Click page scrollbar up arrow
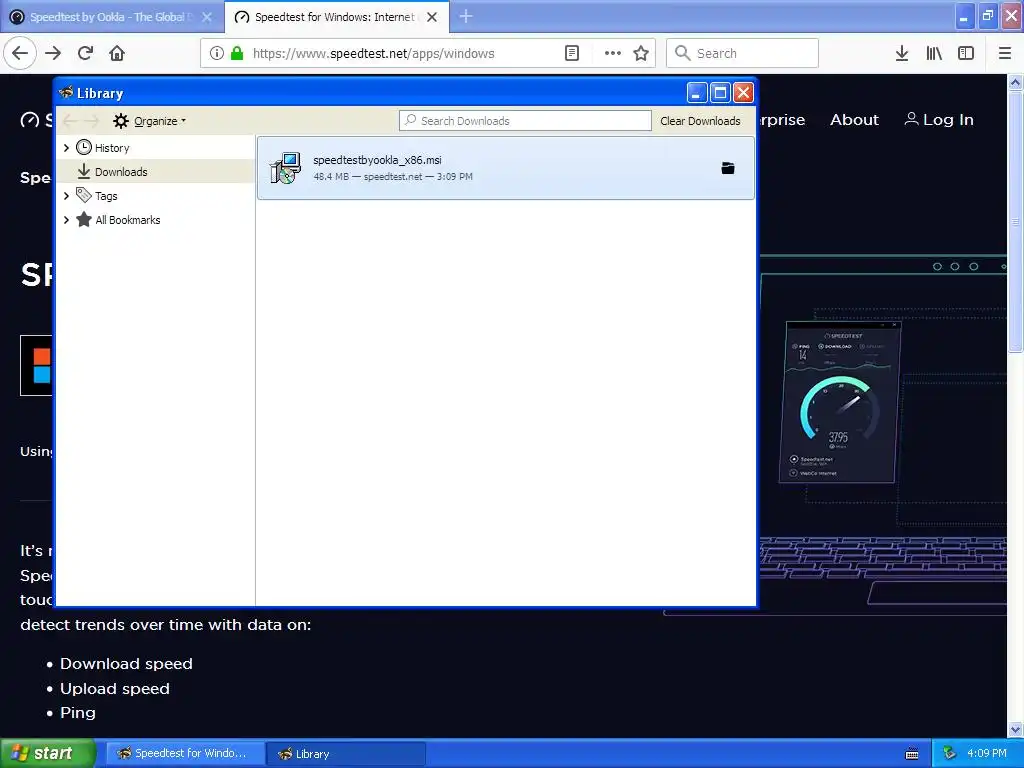Viewport: 1024px width, 768px height. coord(1015,82)
